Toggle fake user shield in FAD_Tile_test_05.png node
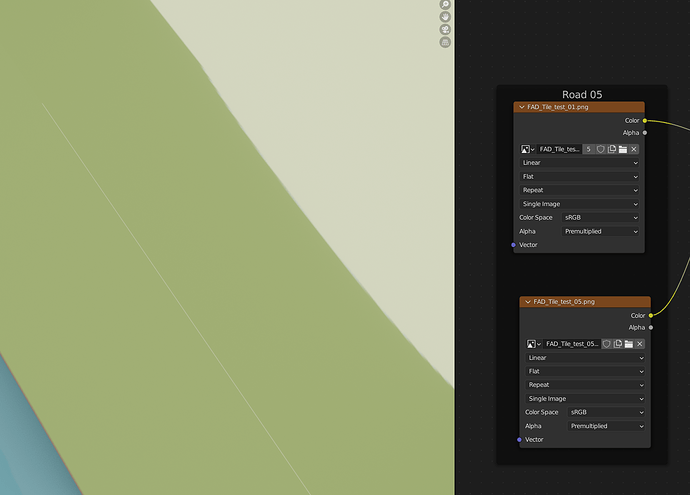This screenshot has width=690, height=495. click(606, 344)
